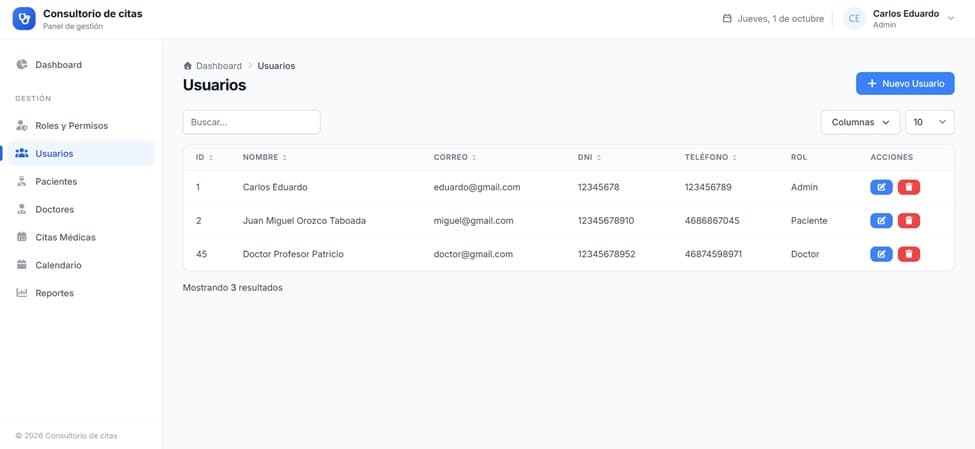
Task: Open the Carlos Eduardo account chevron
Action: click(x=950, y=19)
